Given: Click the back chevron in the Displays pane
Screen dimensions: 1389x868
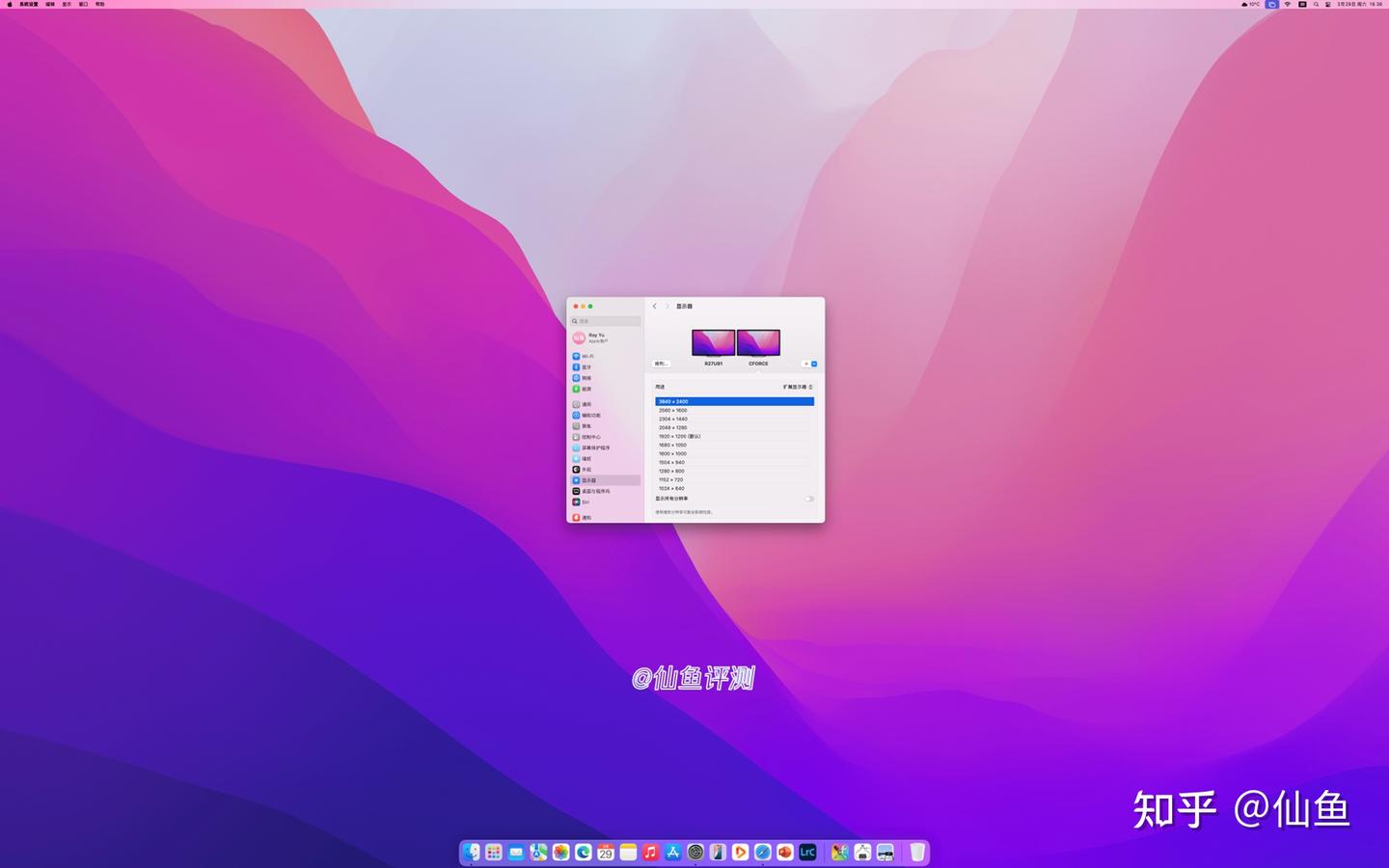Looking at the screenshot, I should click(x=655, y=306).
